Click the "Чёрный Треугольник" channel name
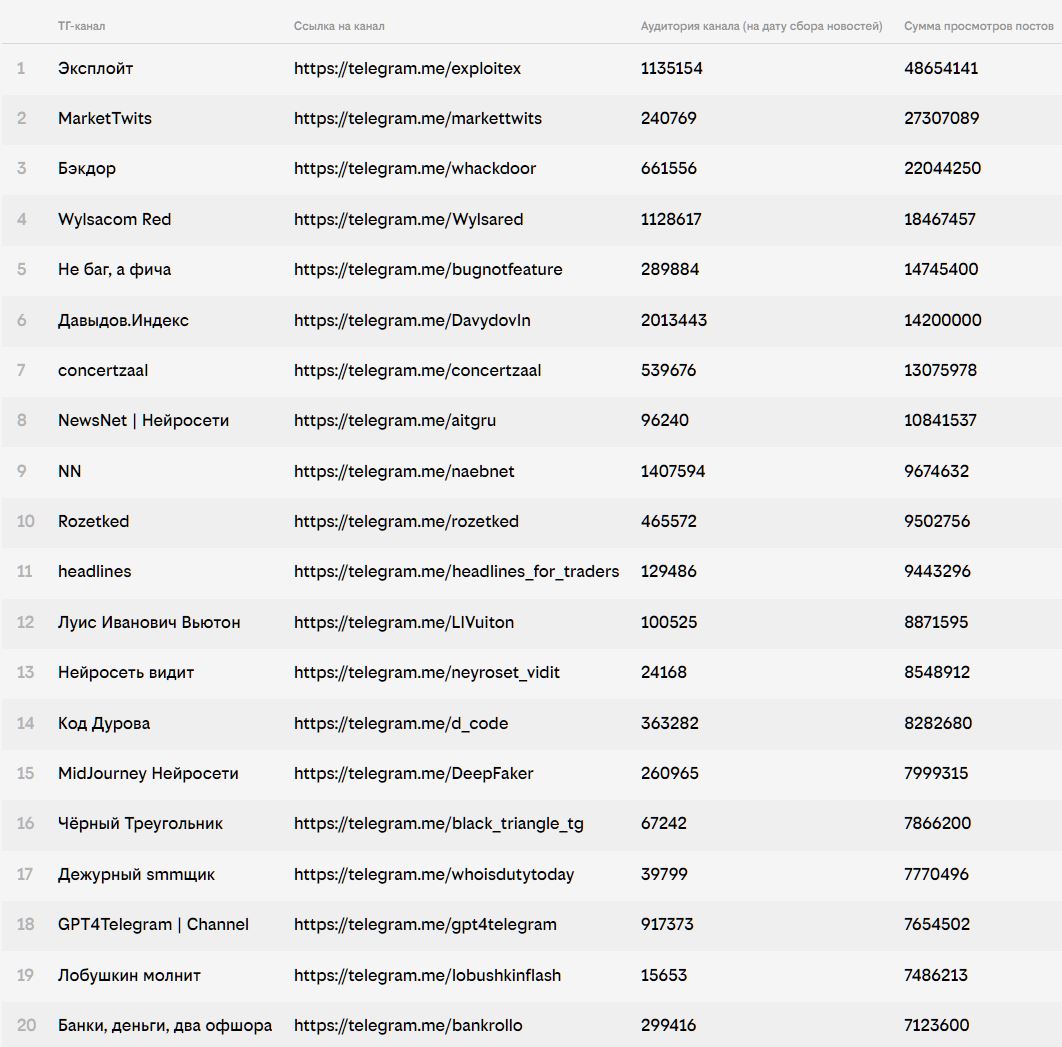This screenshot has width=1062, height=1047. tap(140, 824)
